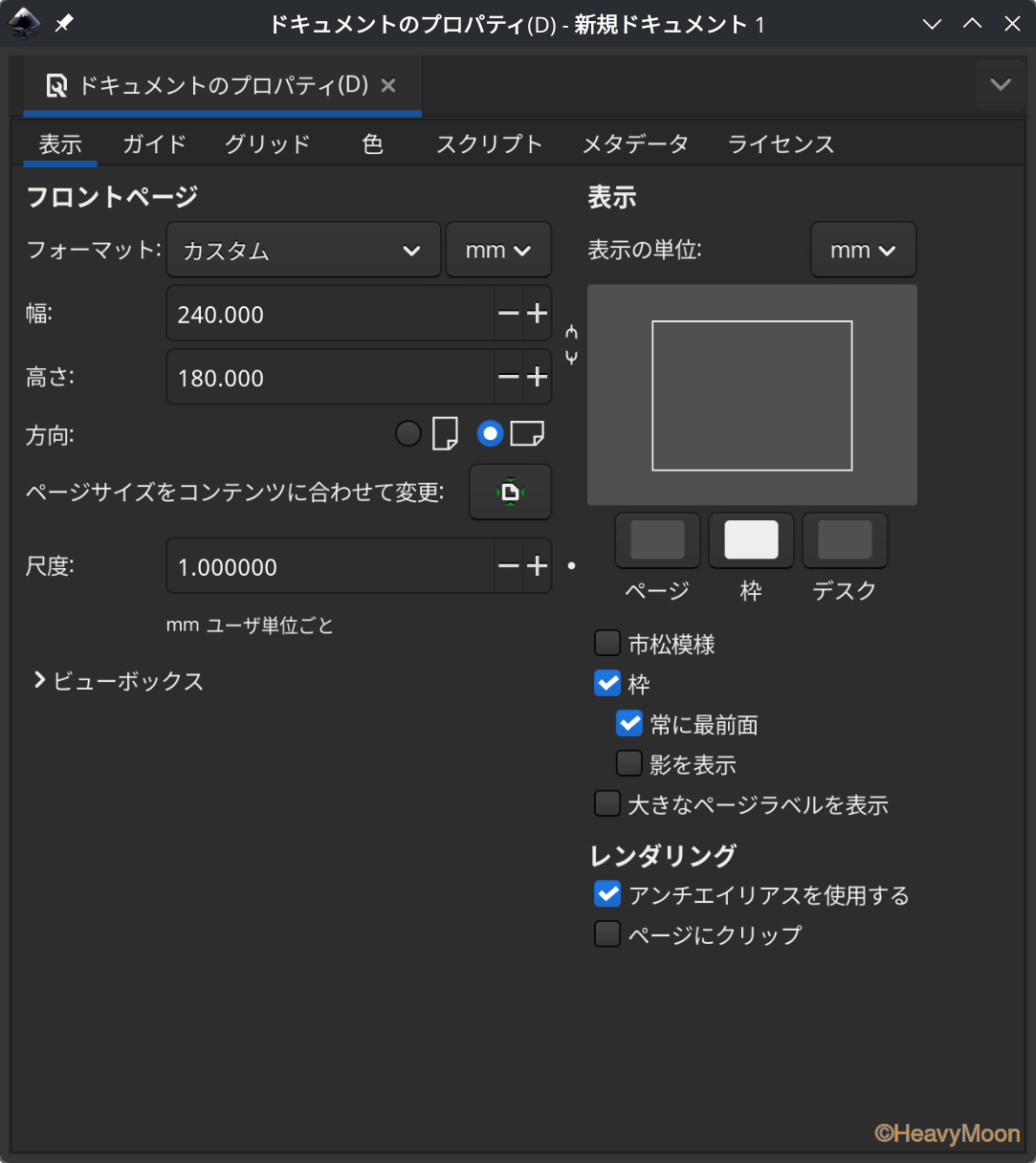Enable the 市松模様 checkerboard checkbox
Image resolution: width=1036 pixels, height=1163 pixels.
tap(607, 644)
